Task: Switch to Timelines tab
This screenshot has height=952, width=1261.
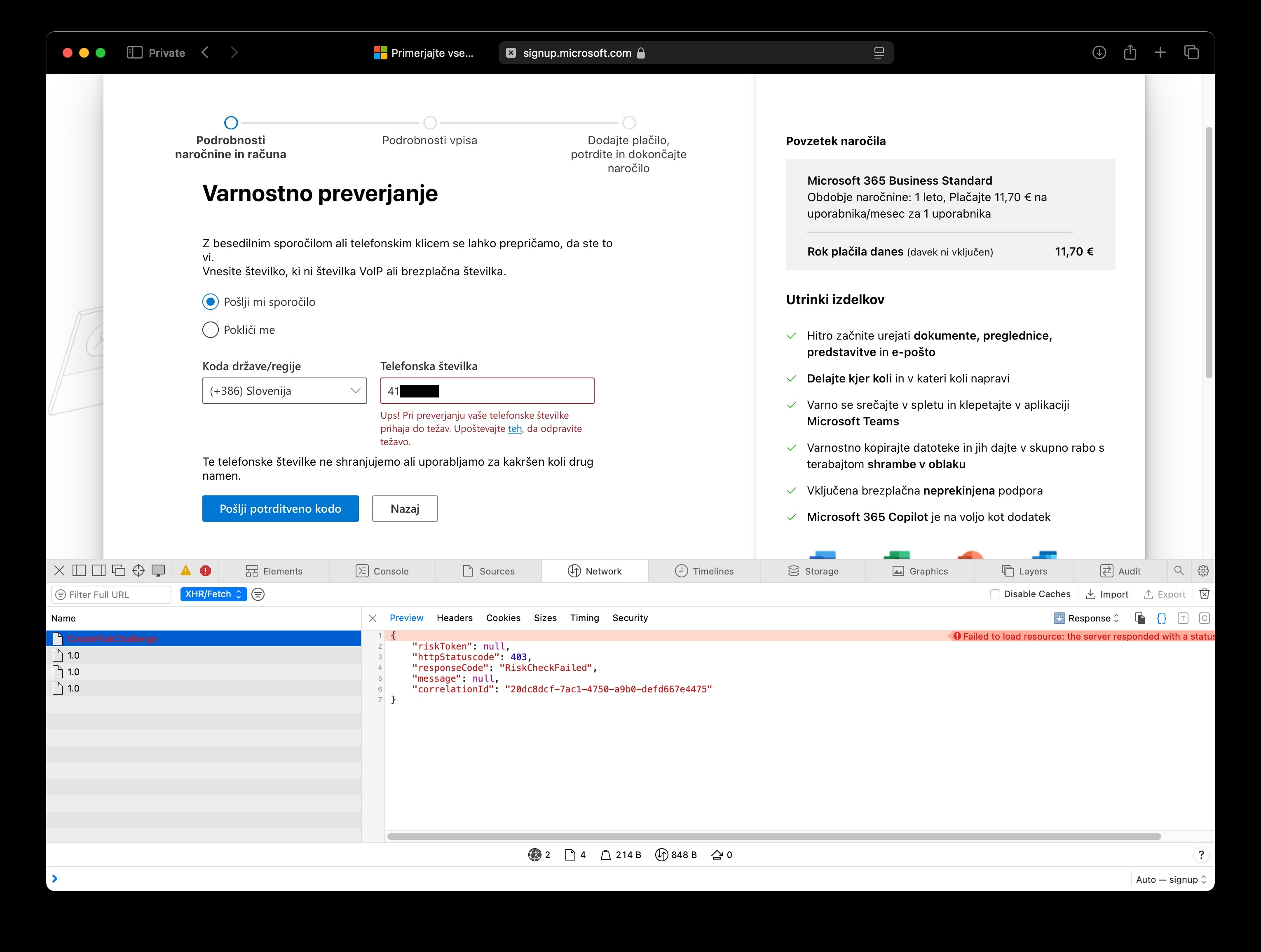Action: [704, 571]
